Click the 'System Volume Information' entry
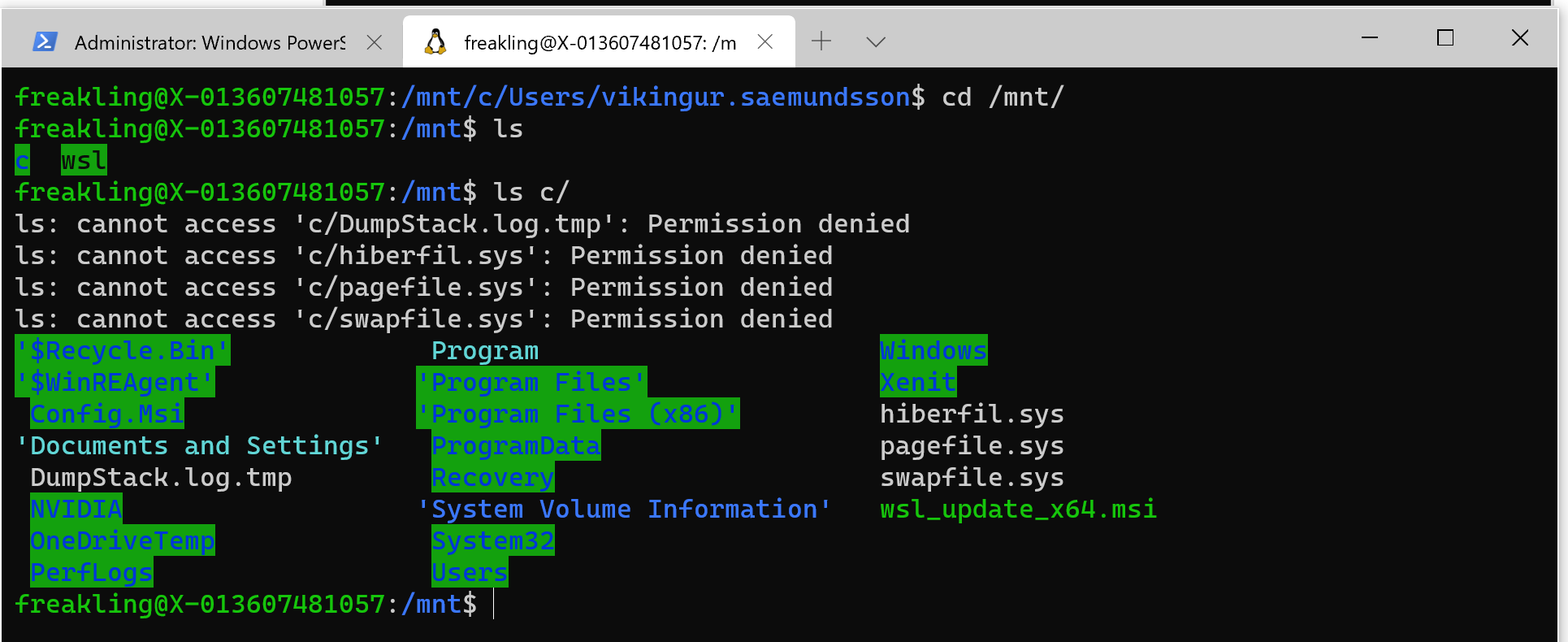 624,510
